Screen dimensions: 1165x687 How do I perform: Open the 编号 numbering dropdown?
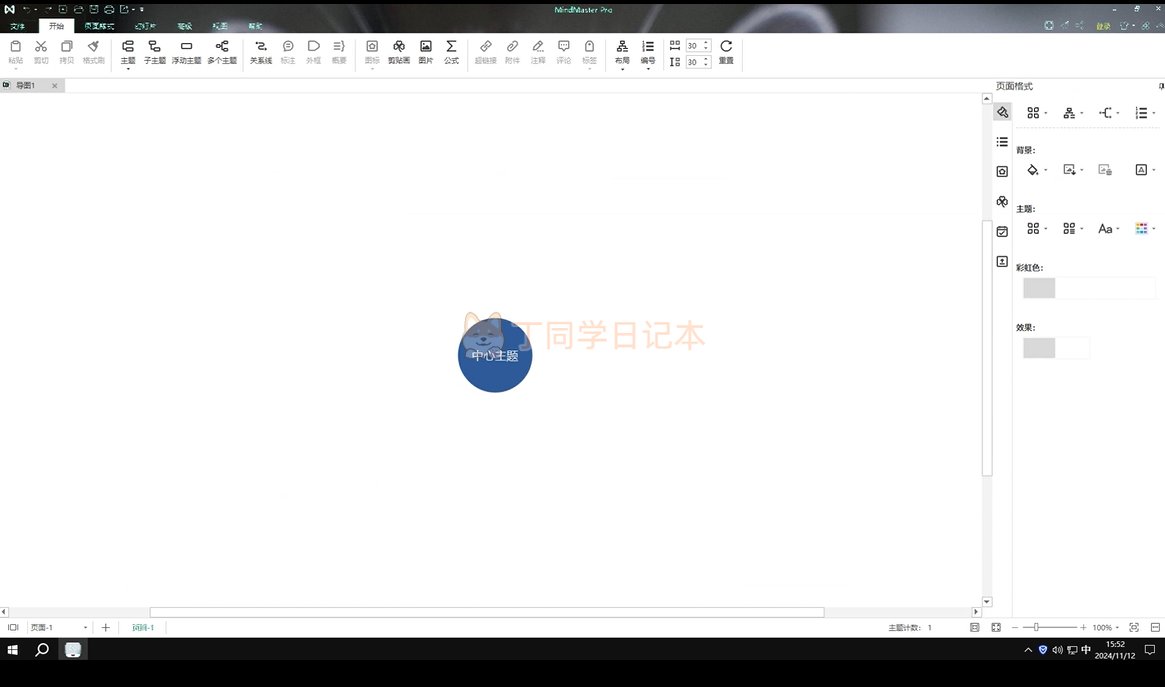click(x=648, y=54)
